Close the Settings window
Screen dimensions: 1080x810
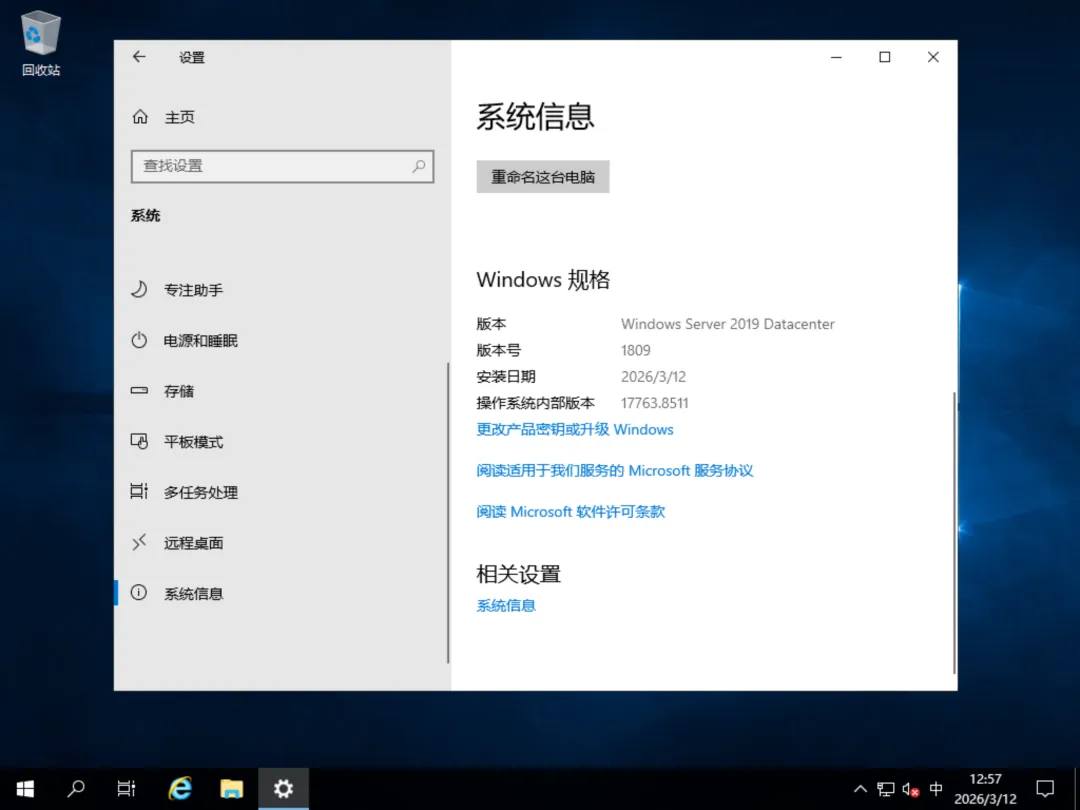933,57
